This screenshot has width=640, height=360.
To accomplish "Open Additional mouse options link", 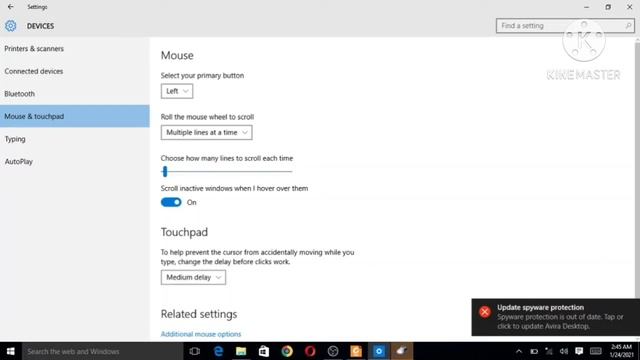I will pos(201,334).
